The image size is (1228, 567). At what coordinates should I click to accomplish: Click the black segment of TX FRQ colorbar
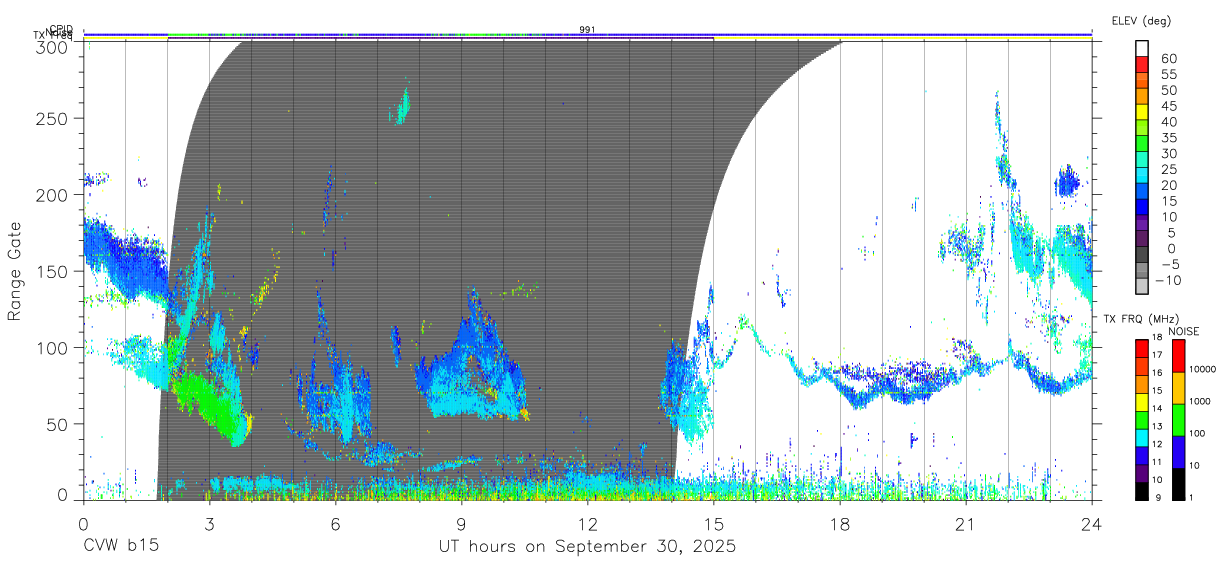tap(1142, 490)
